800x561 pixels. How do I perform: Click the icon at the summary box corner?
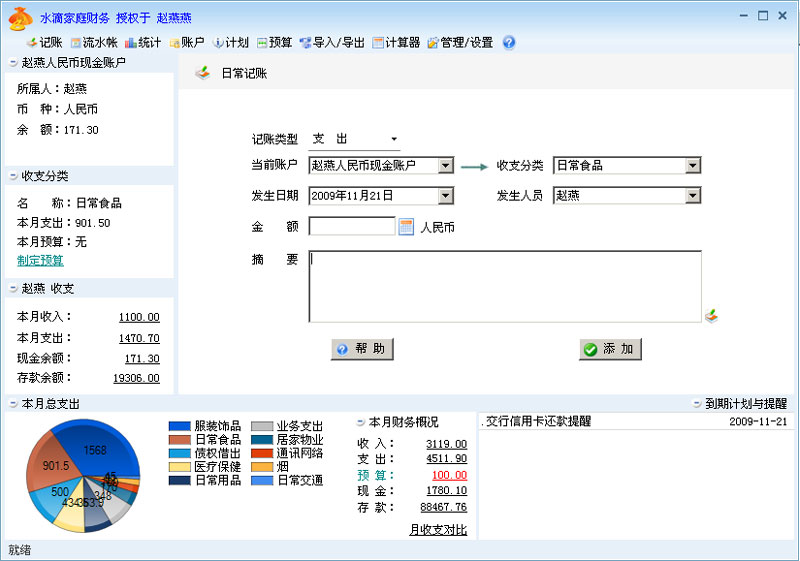(712, 316)
